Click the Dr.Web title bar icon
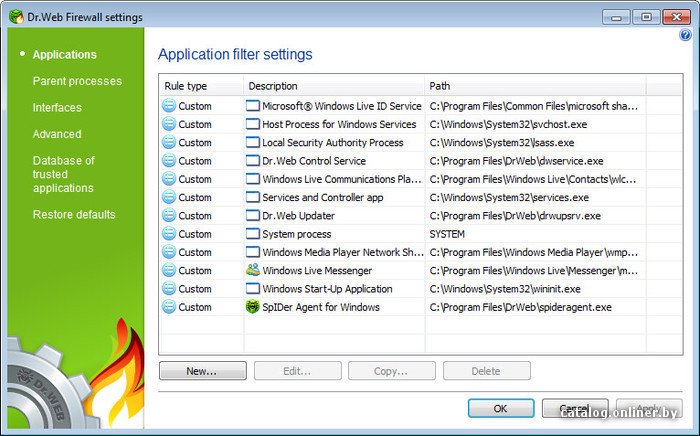This screenshot has width=700, height=436. tap(13, 17)
